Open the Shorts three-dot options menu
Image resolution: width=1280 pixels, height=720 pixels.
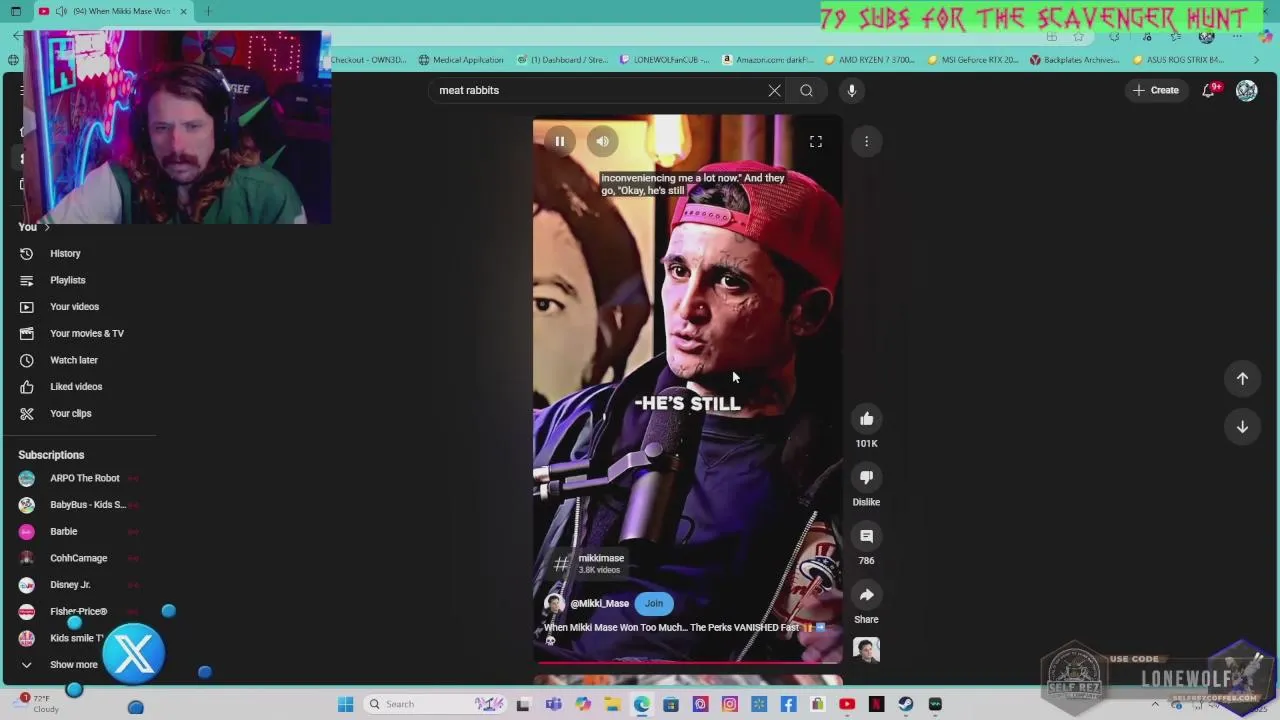[866, 141]
